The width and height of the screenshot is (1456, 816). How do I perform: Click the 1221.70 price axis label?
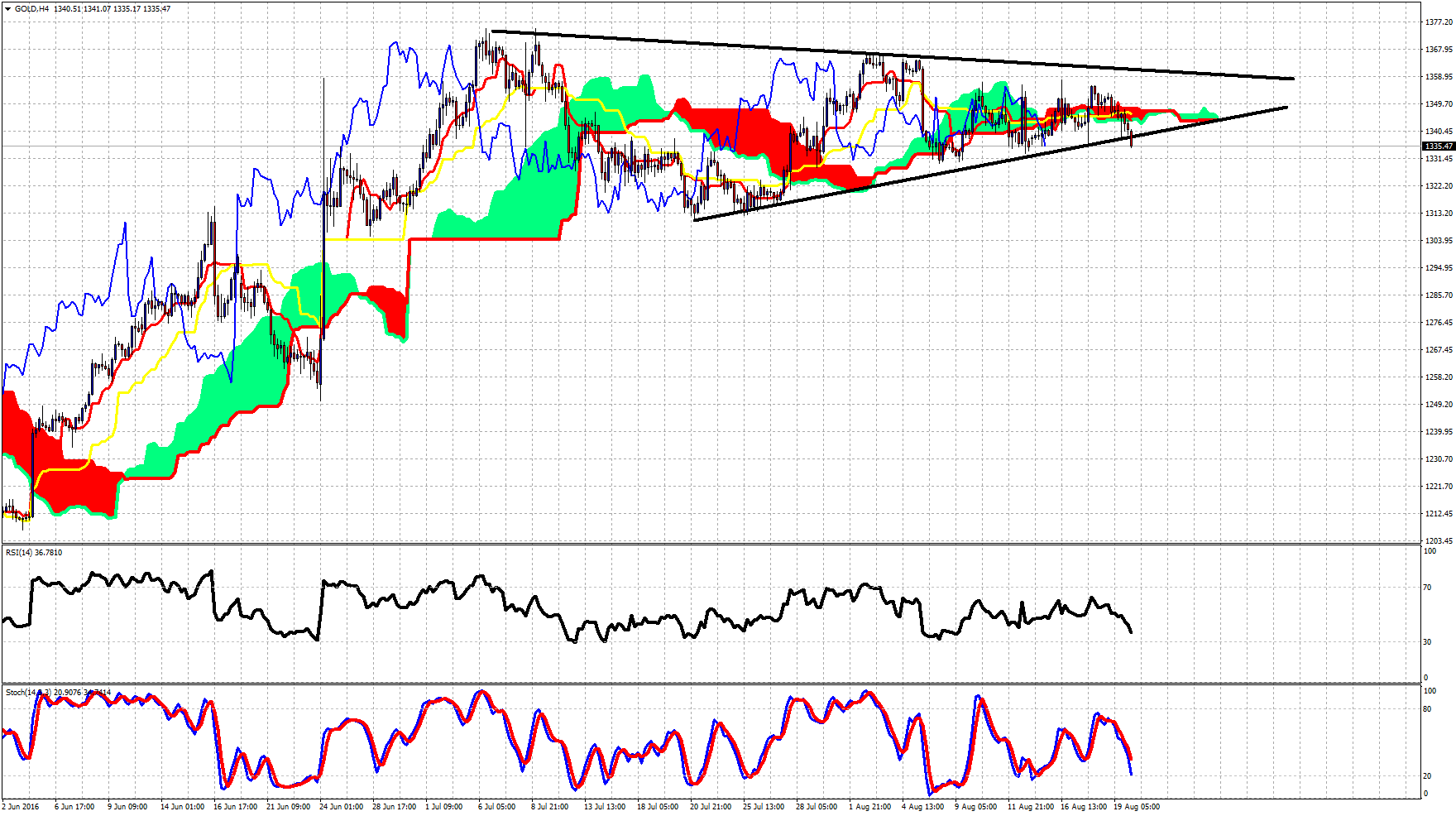pyautogui.click(x=1439, y=487)
